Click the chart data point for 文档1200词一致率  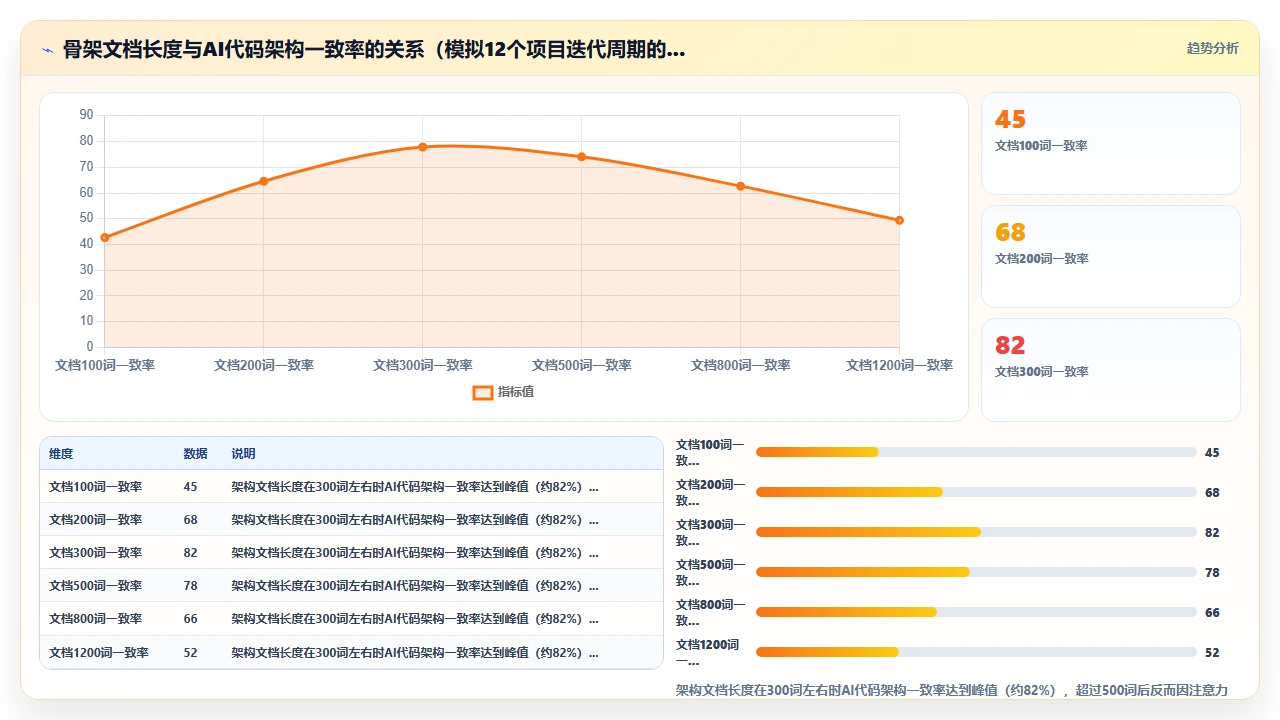(x=899, y=220)
